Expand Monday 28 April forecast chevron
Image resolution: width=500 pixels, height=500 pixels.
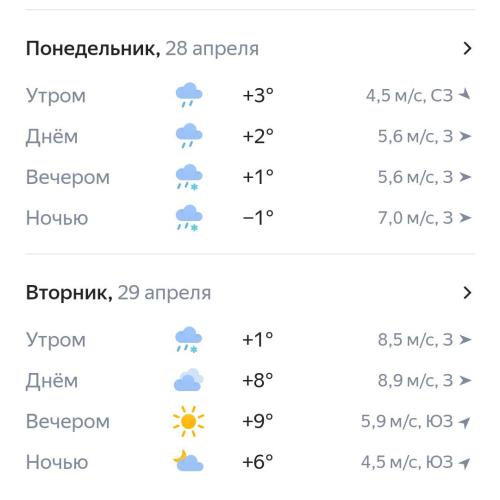pyautogui.click(x=468, y=49)
